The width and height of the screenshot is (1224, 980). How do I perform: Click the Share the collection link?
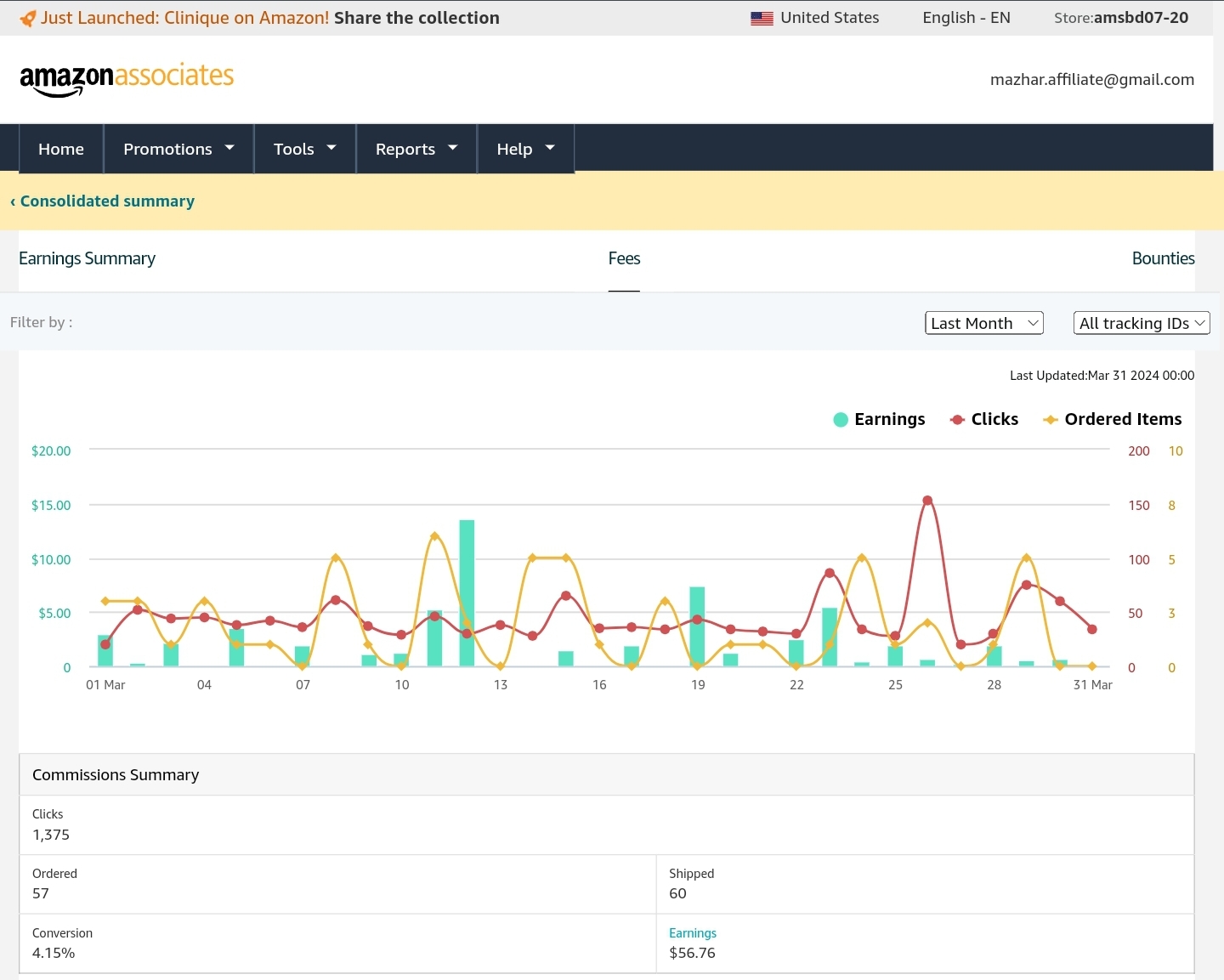tap(416, 18)
